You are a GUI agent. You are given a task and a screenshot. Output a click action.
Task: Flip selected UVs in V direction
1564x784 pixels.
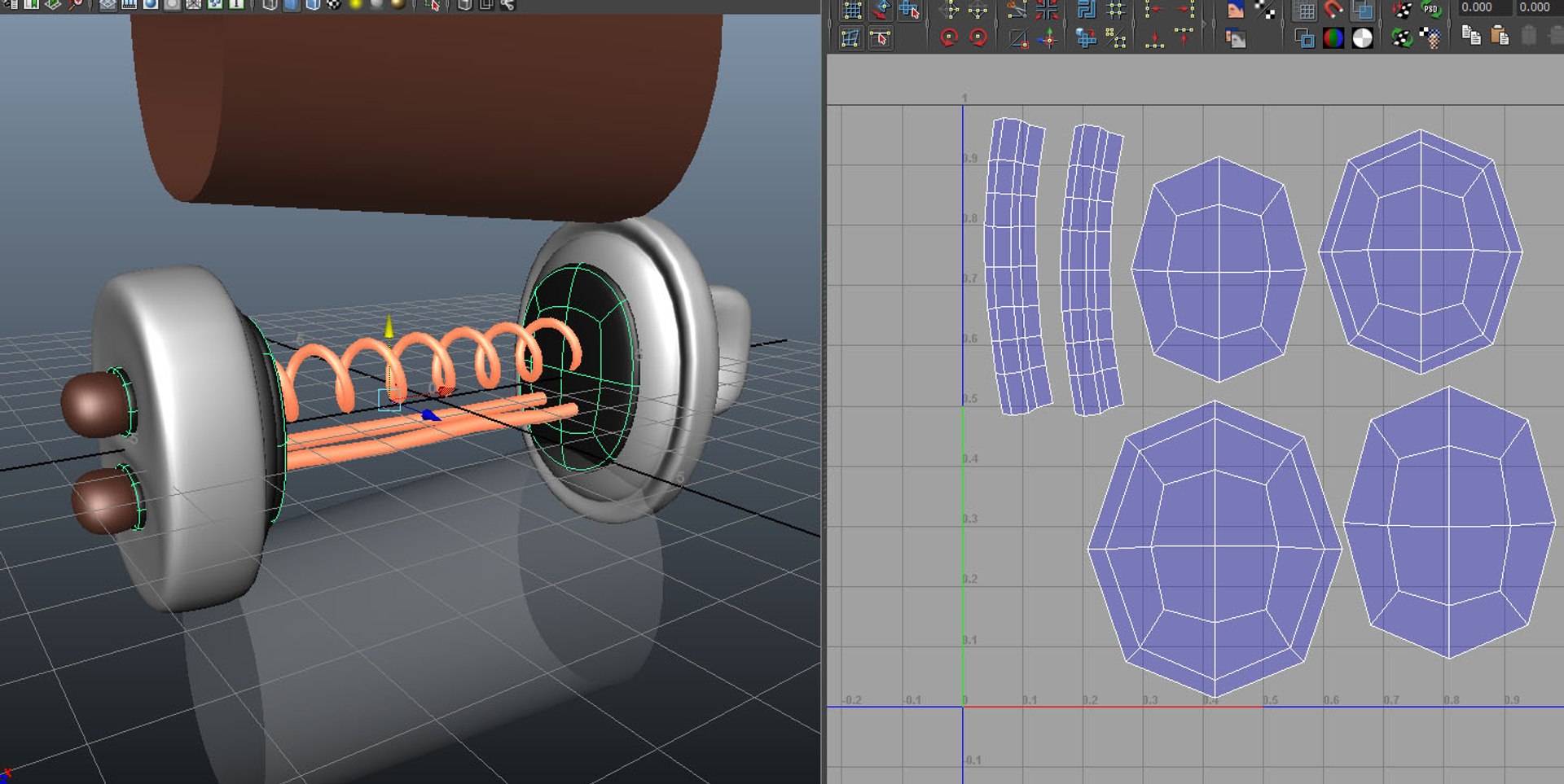[978, 10]
